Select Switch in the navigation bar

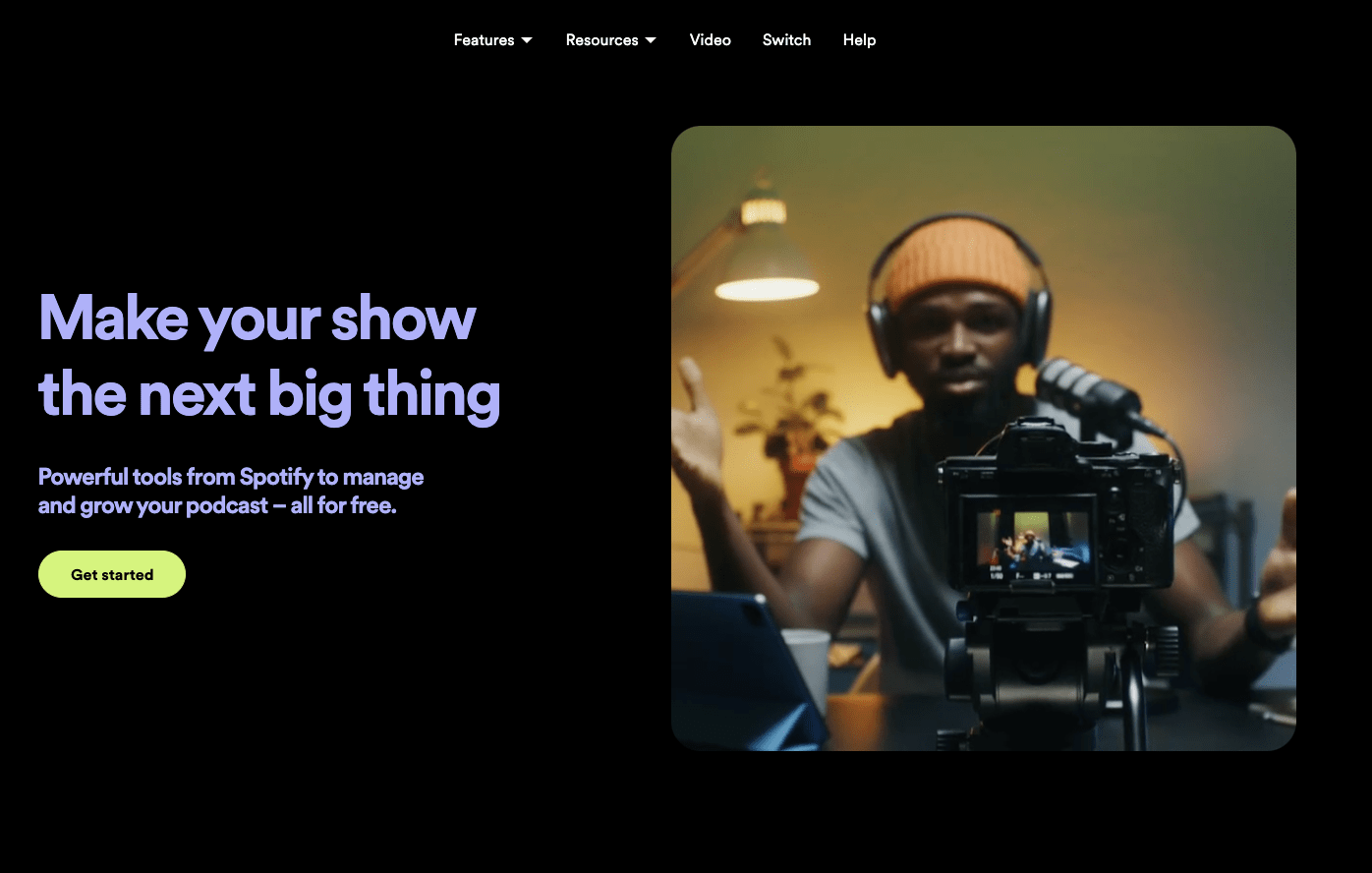(x=786, y=40)
